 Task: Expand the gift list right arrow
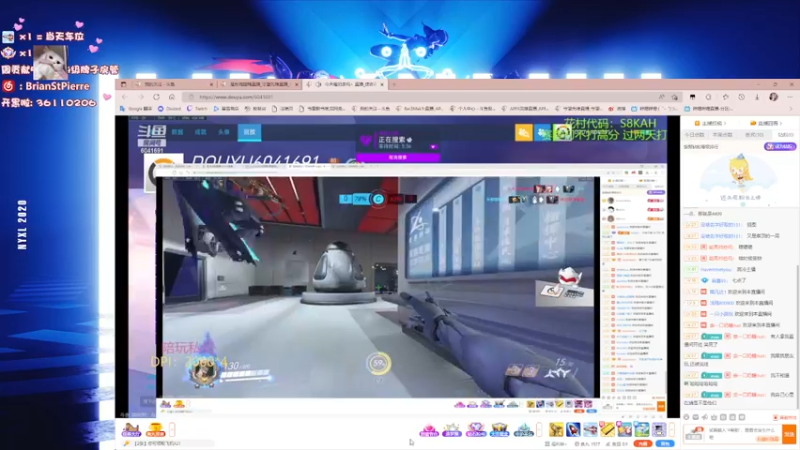[x=672, y=430]
